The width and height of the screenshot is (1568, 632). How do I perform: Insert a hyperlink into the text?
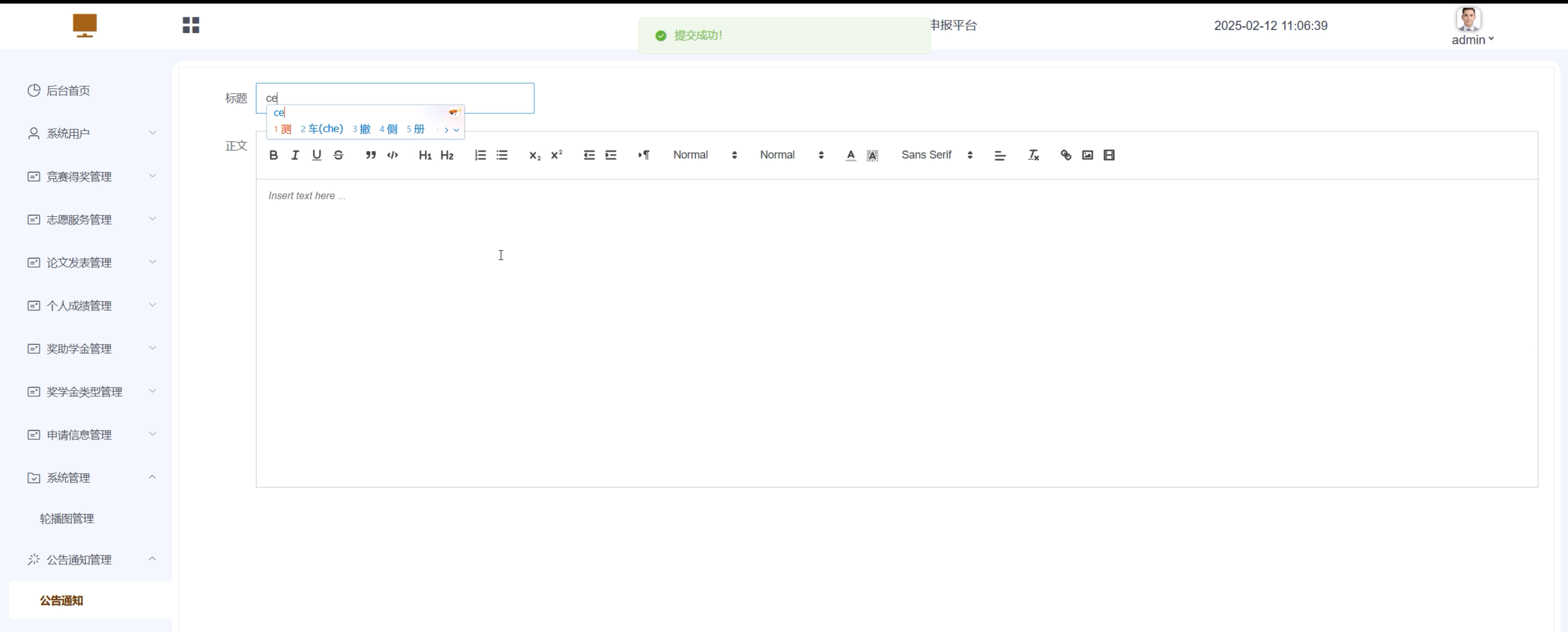tap(1065, 155)
